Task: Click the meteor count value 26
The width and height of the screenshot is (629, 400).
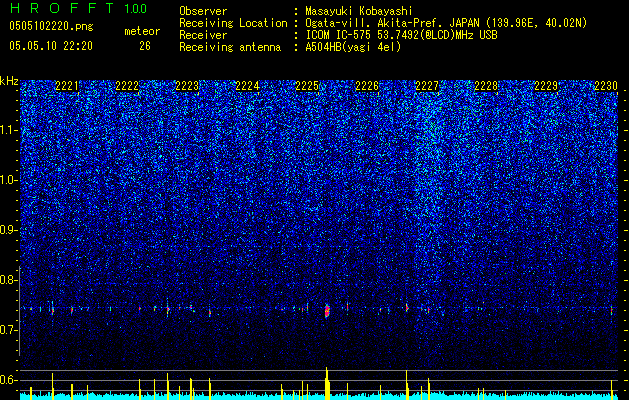Action: 145,46
